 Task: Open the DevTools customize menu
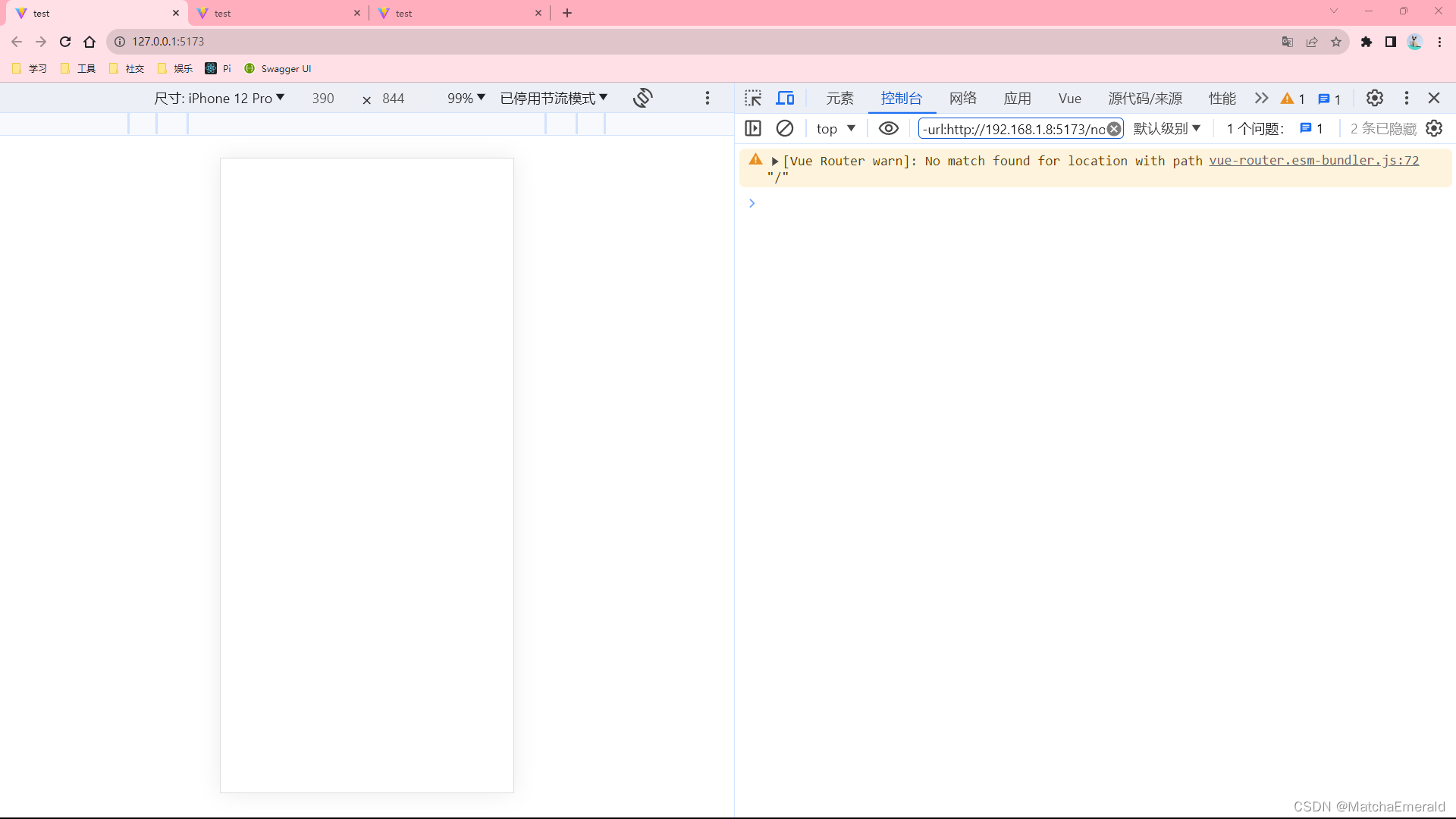click(1407, 98)
